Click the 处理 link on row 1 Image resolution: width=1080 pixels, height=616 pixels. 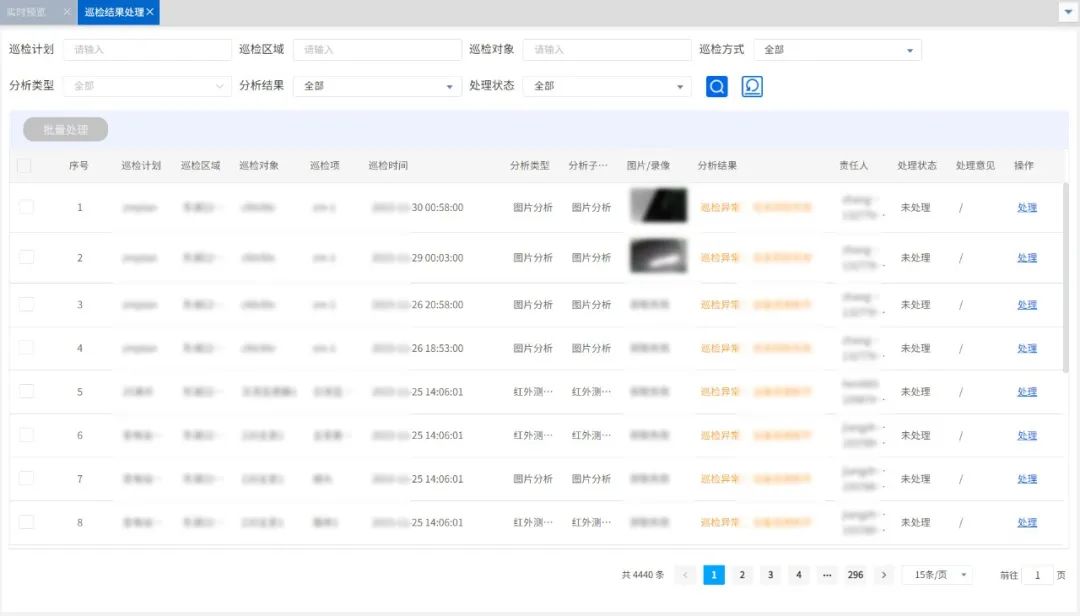pyautogui.click(x=1026, y=207)
